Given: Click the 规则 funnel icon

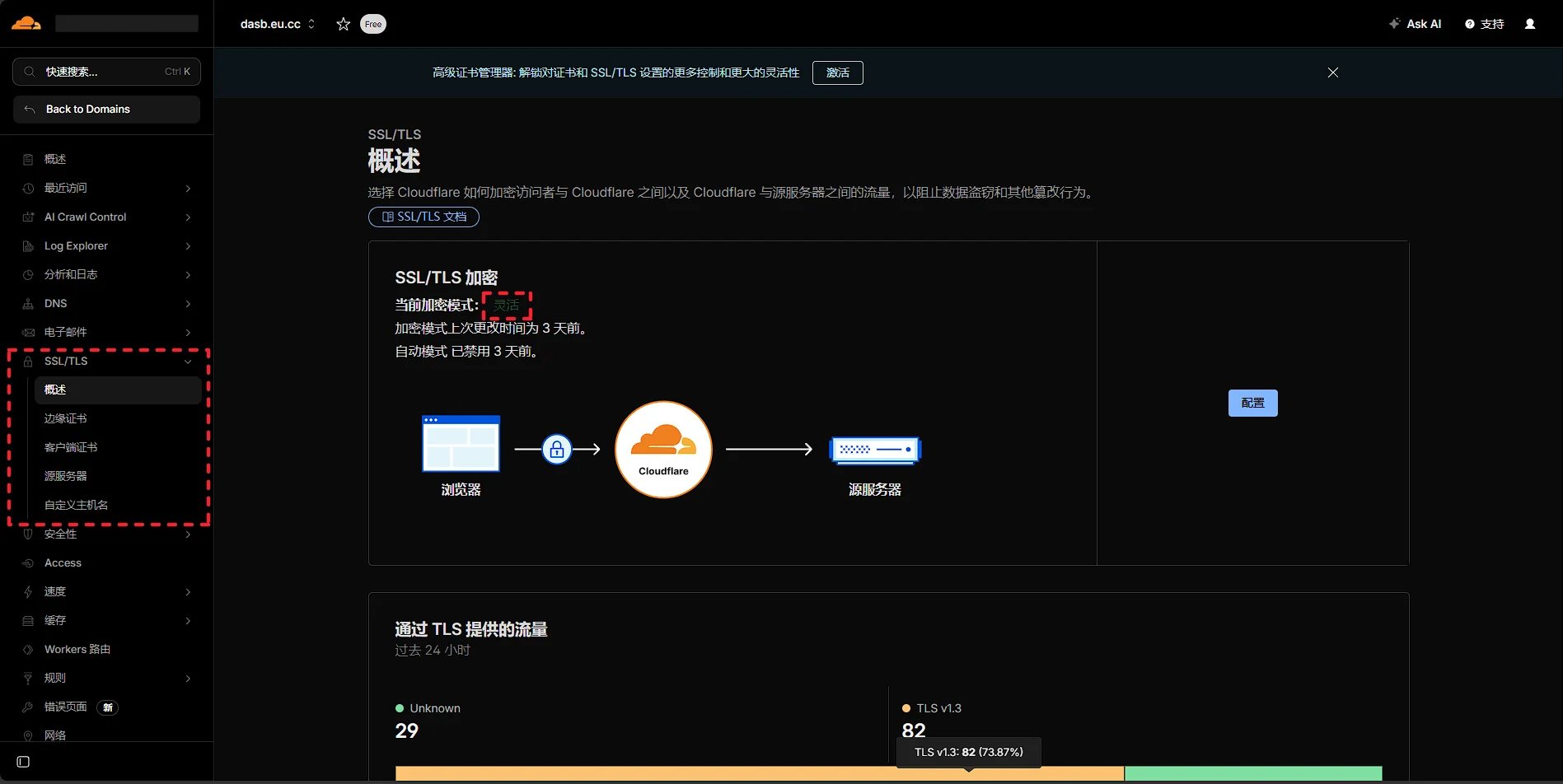Looking at the screenshot, I should [28, 679].
